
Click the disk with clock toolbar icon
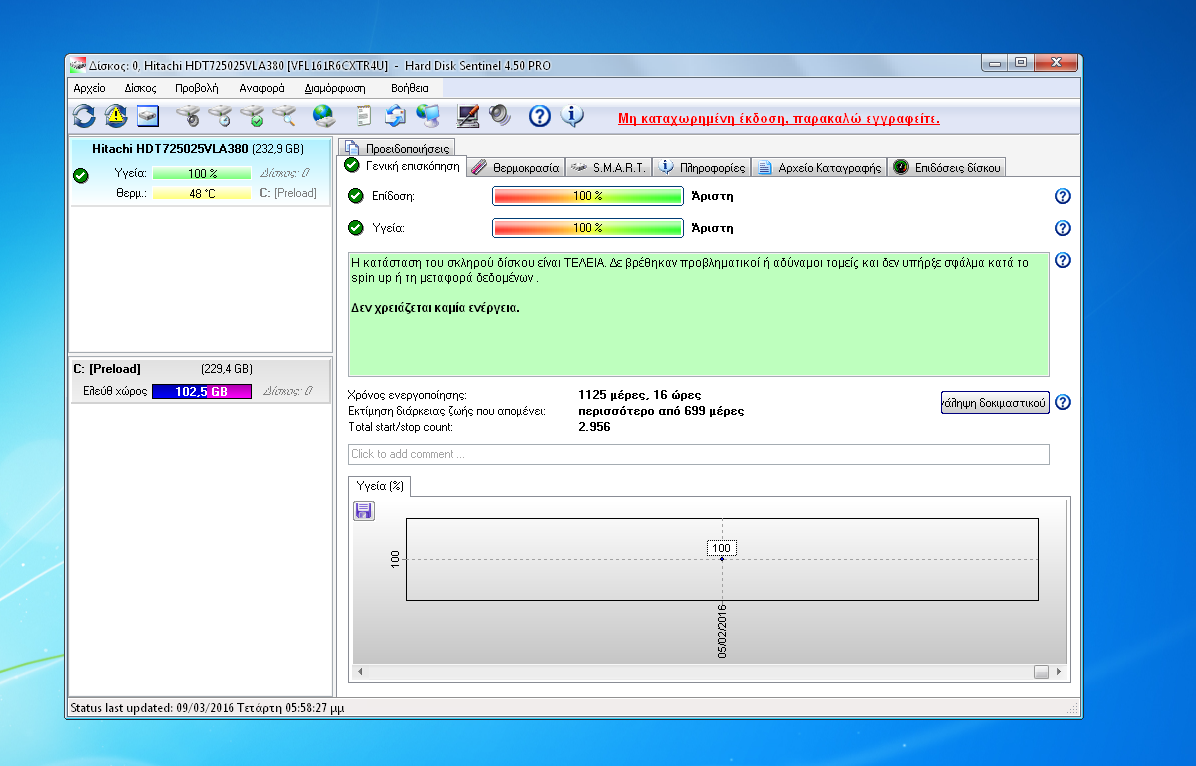point(220,116)
